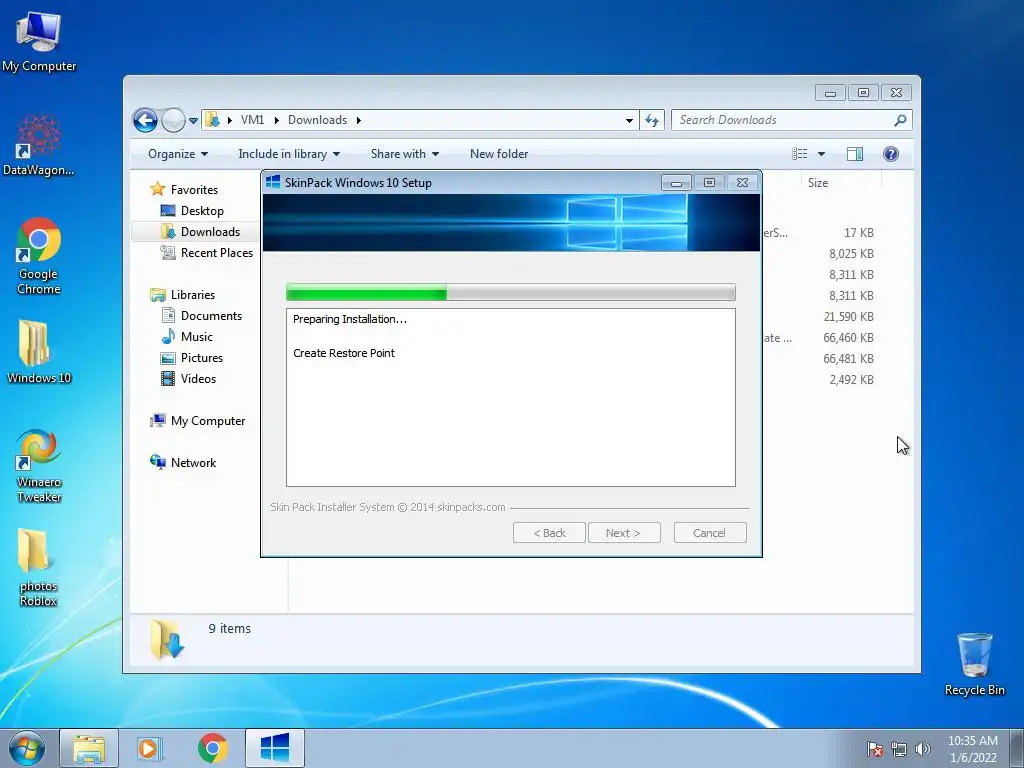Open photos Roblox folder on desktop
Viewport: 1024px width, 768px height.
(x=39, y=567)
